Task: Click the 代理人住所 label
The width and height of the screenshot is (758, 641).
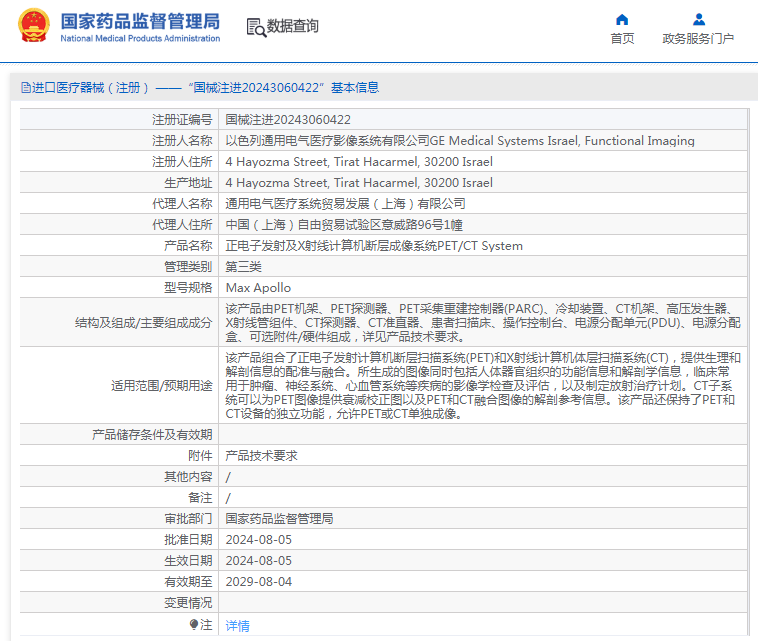Action: [182, 225]
